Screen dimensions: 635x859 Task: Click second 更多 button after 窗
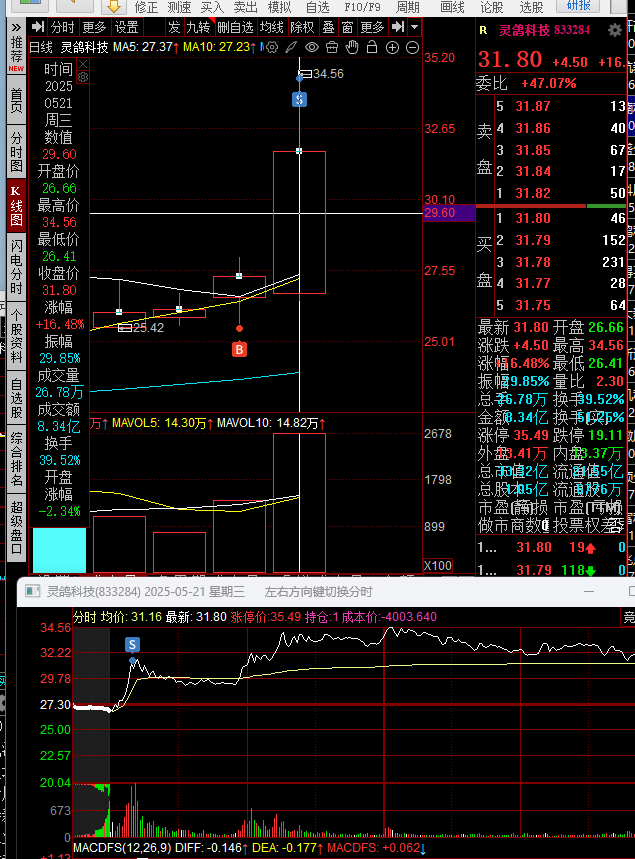373,27
